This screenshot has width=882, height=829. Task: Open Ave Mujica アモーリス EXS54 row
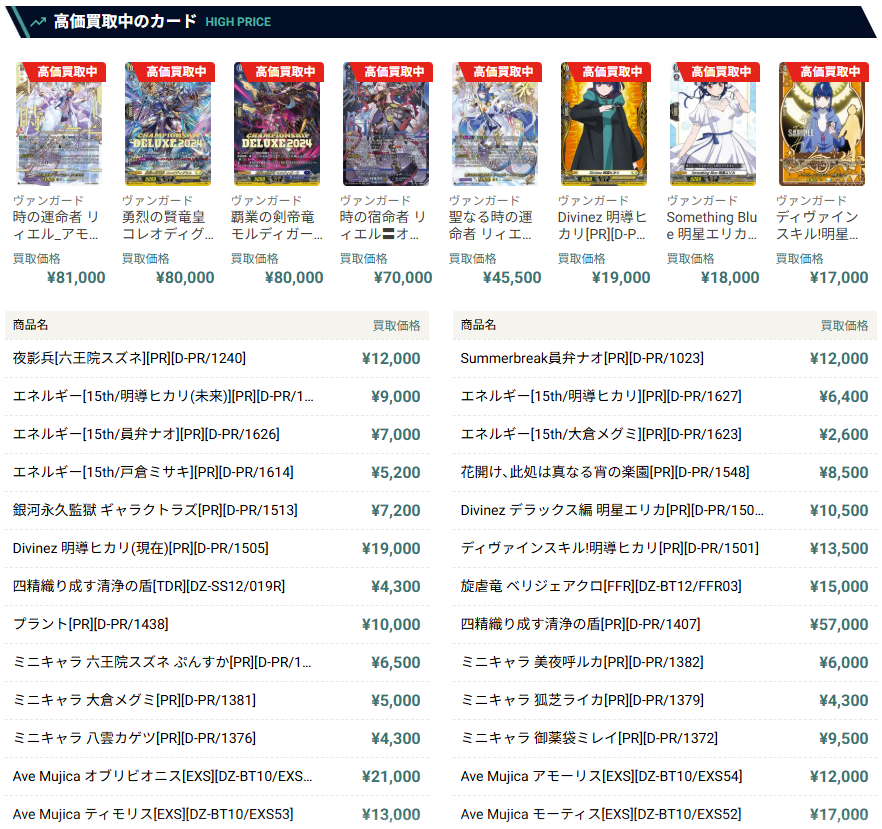tap(664, 776)
